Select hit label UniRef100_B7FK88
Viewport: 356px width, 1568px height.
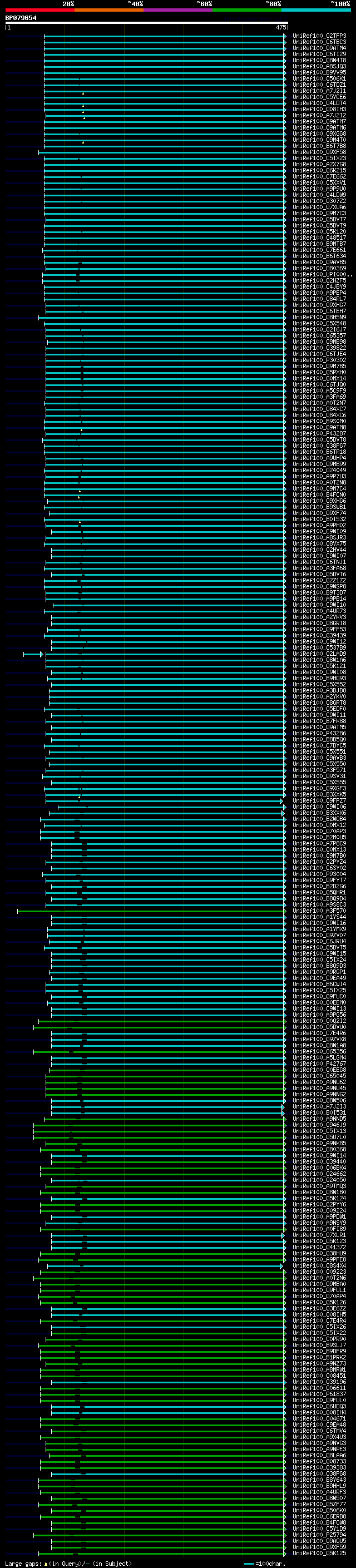(x=319, y=721)
